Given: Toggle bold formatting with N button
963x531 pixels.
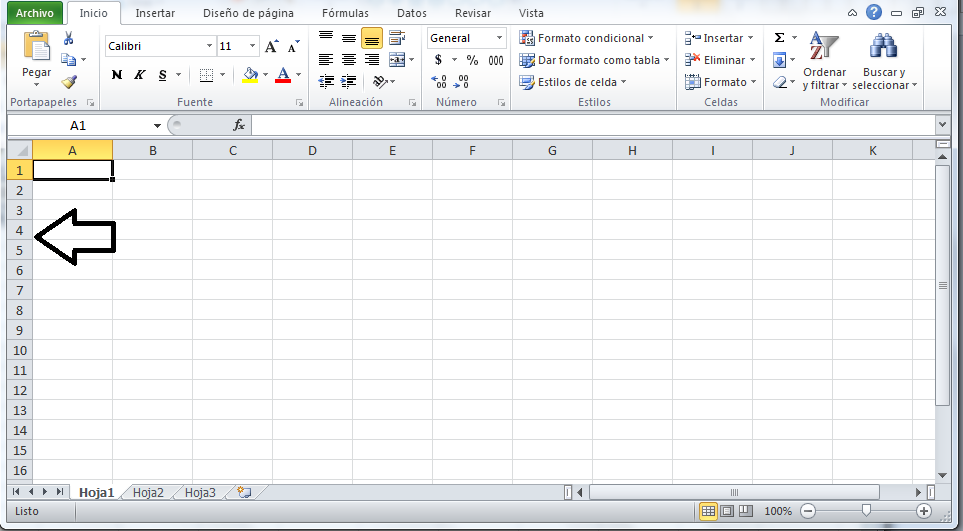Looking at the screenshot, I should click(117, 75).
